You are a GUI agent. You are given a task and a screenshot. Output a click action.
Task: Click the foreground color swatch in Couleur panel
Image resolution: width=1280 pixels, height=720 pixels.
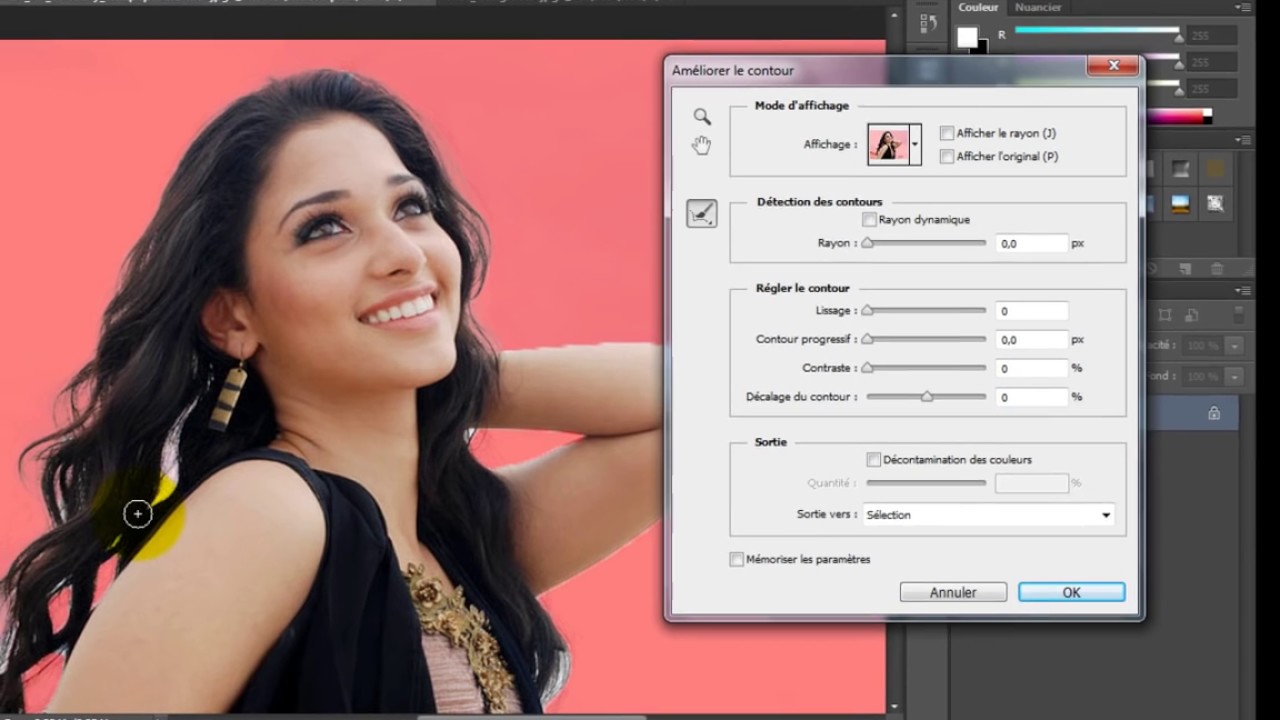pyautogui.click(x=967, y=38)
